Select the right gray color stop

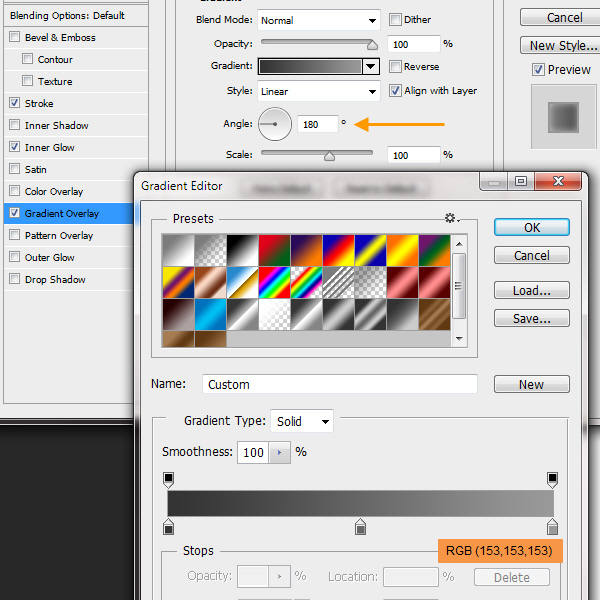point(552,526)
